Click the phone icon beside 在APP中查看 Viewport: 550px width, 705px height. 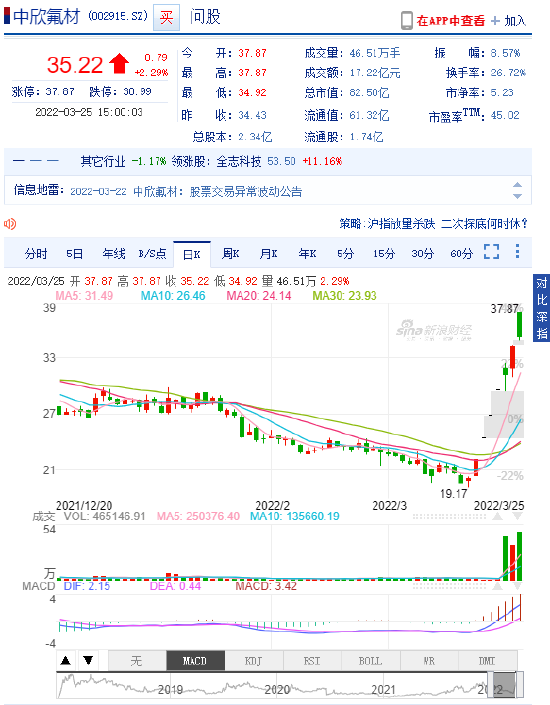pos(406,21)
